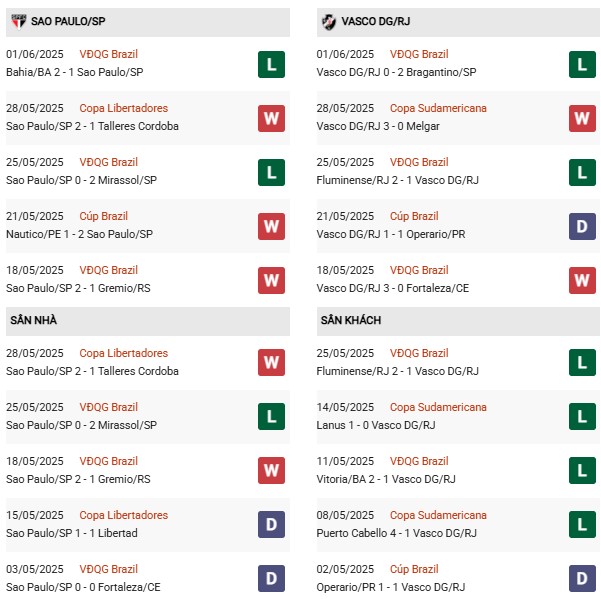Select the SÂN KHÁCH section header
Viewport: 601px width, 599px height.
tap(458, 321)
